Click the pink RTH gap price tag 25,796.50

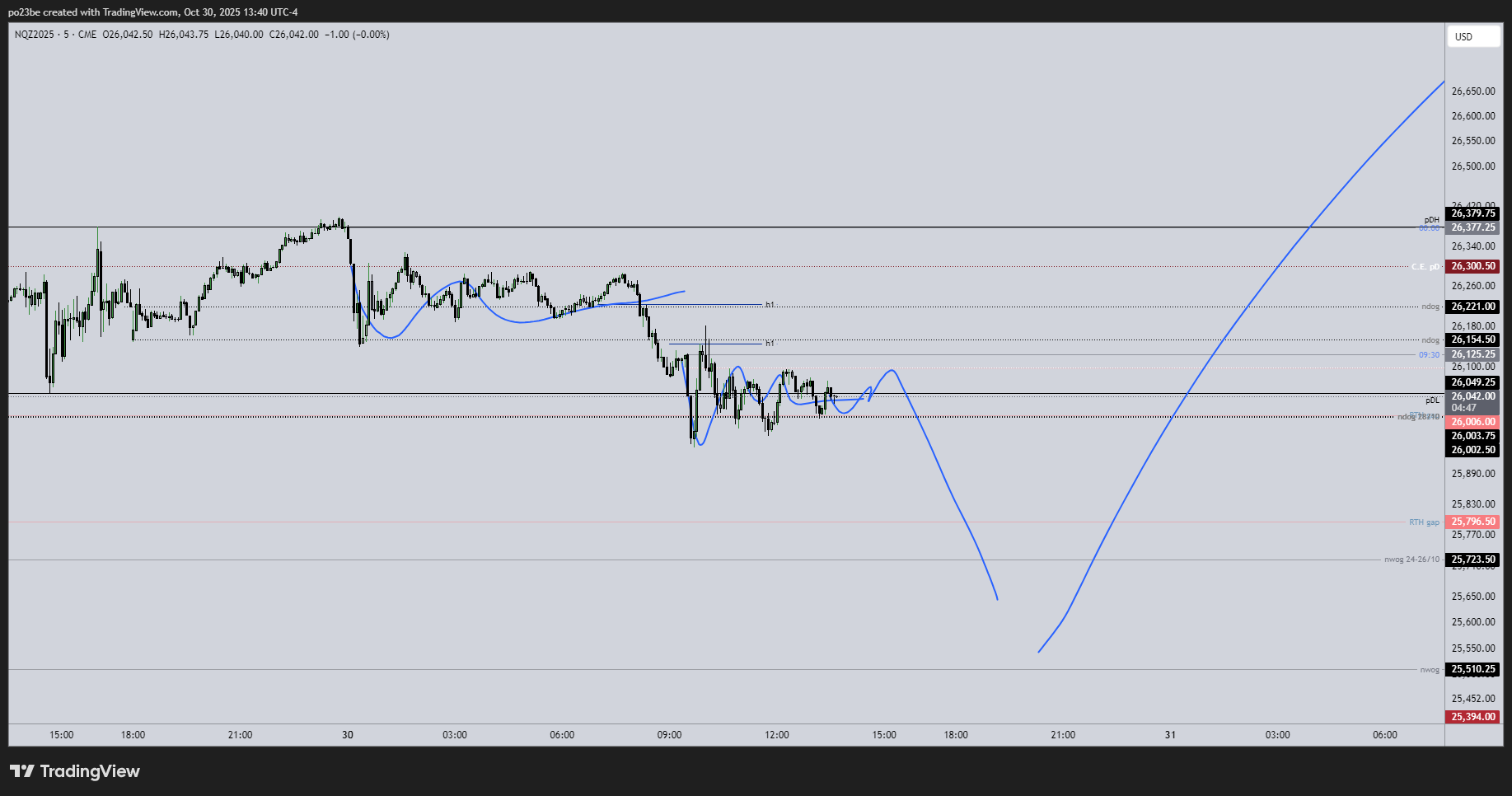click(x=1474, y=522)
